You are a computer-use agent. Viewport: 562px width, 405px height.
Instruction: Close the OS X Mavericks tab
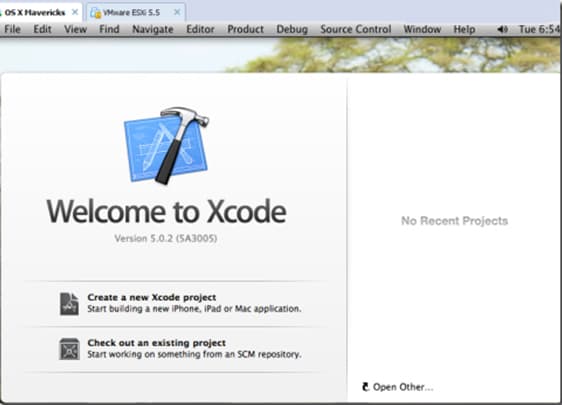pos(75,12)
